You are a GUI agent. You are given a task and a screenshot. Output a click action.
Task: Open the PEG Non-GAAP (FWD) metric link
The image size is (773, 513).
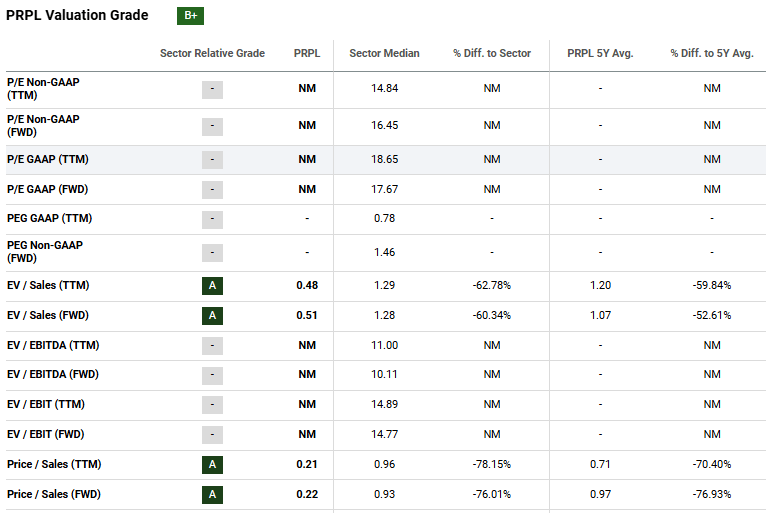click(x=44, y=251)
